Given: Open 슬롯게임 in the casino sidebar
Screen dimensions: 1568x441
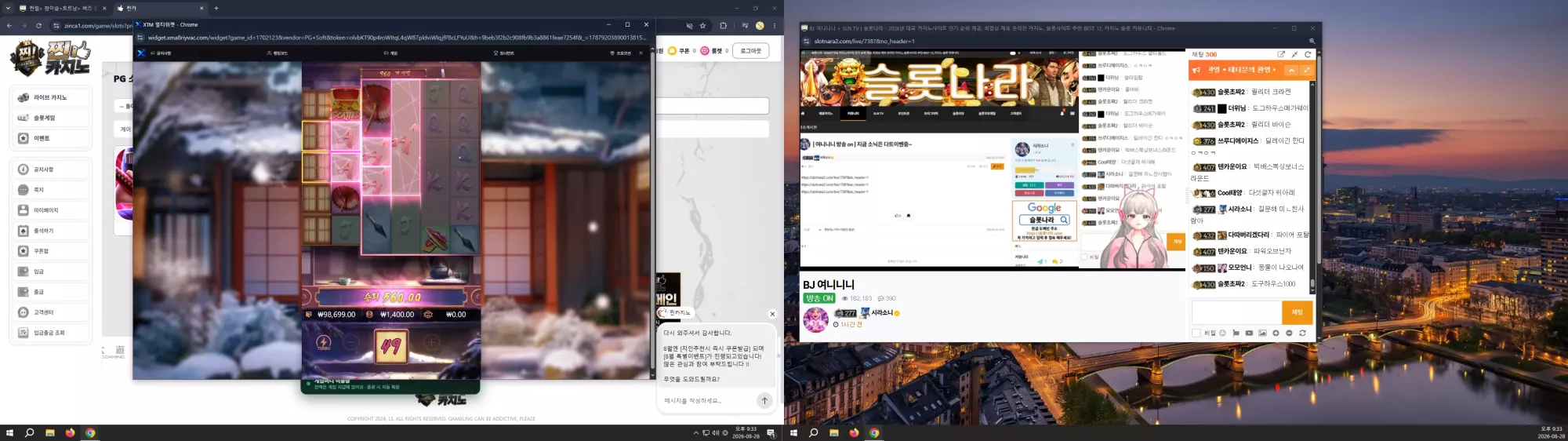Looking at the screenshot, I should tap(51, 118).
